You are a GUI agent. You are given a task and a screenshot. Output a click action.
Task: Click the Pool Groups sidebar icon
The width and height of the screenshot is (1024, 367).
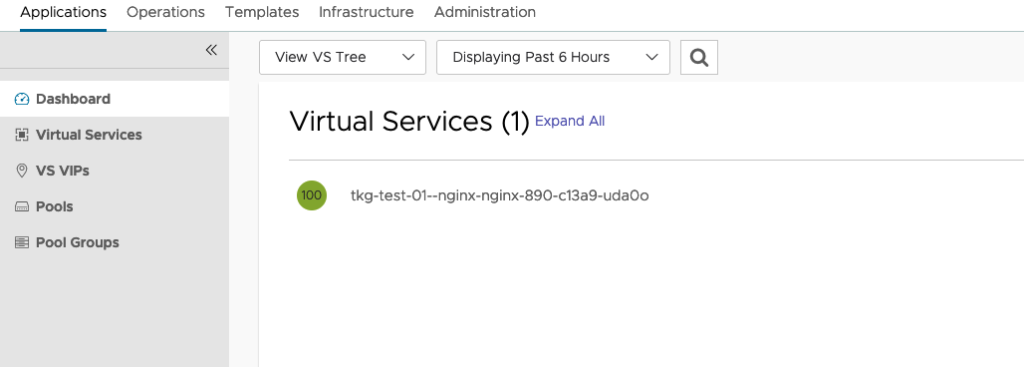[x=22, y=243]
